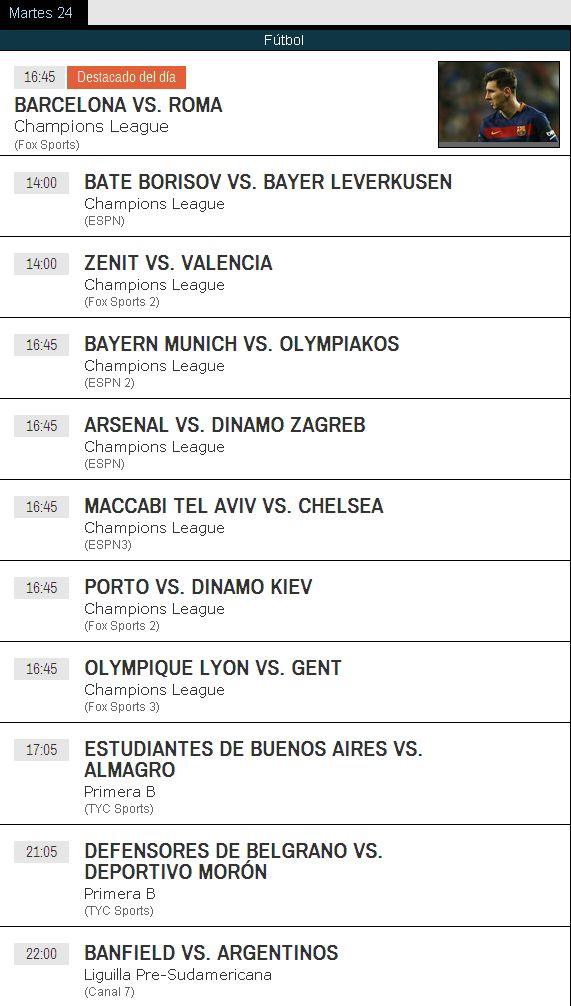Click the 22:00 time badge

pyautogui.click(x=41, y=954)
